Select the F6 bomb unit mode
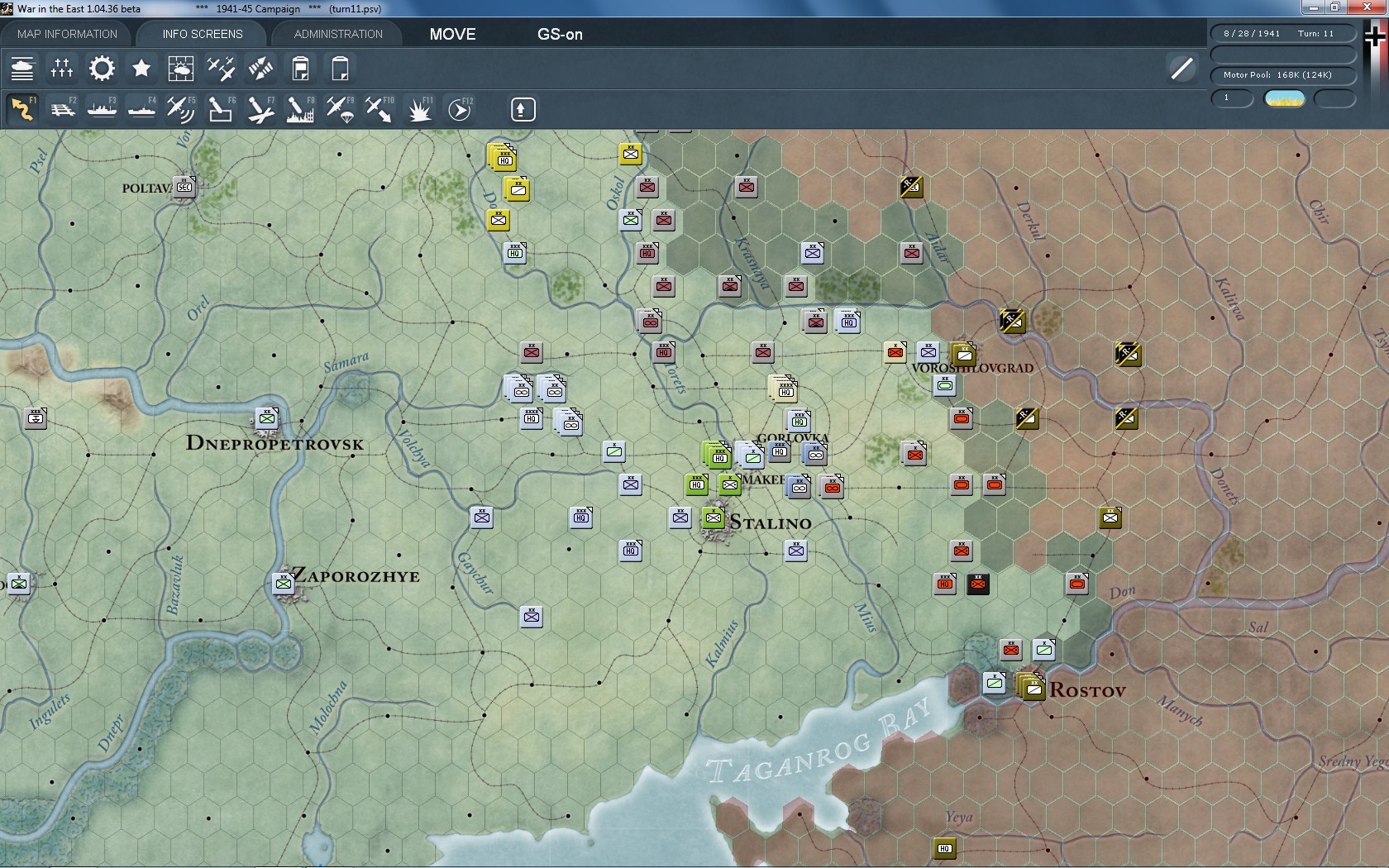The width and height of the screenshot is (1389, 868). click(x=221, y=109)
